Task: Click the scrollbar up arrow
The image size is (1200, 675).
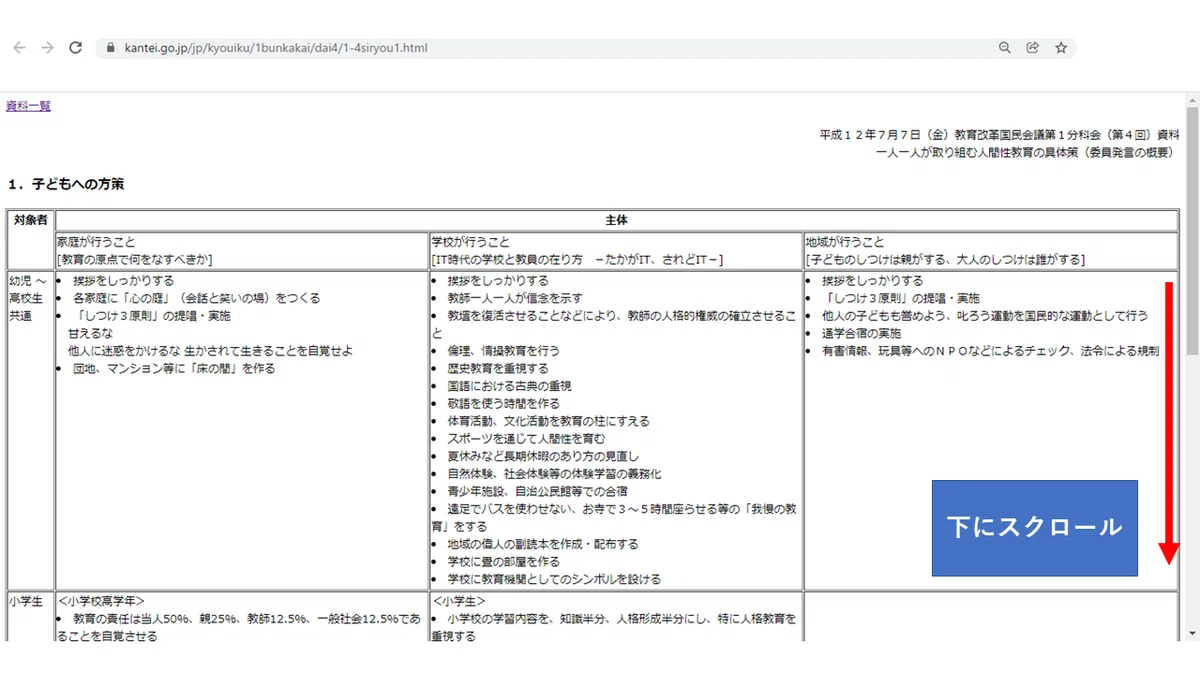Action: click(x=1192, y=99)
